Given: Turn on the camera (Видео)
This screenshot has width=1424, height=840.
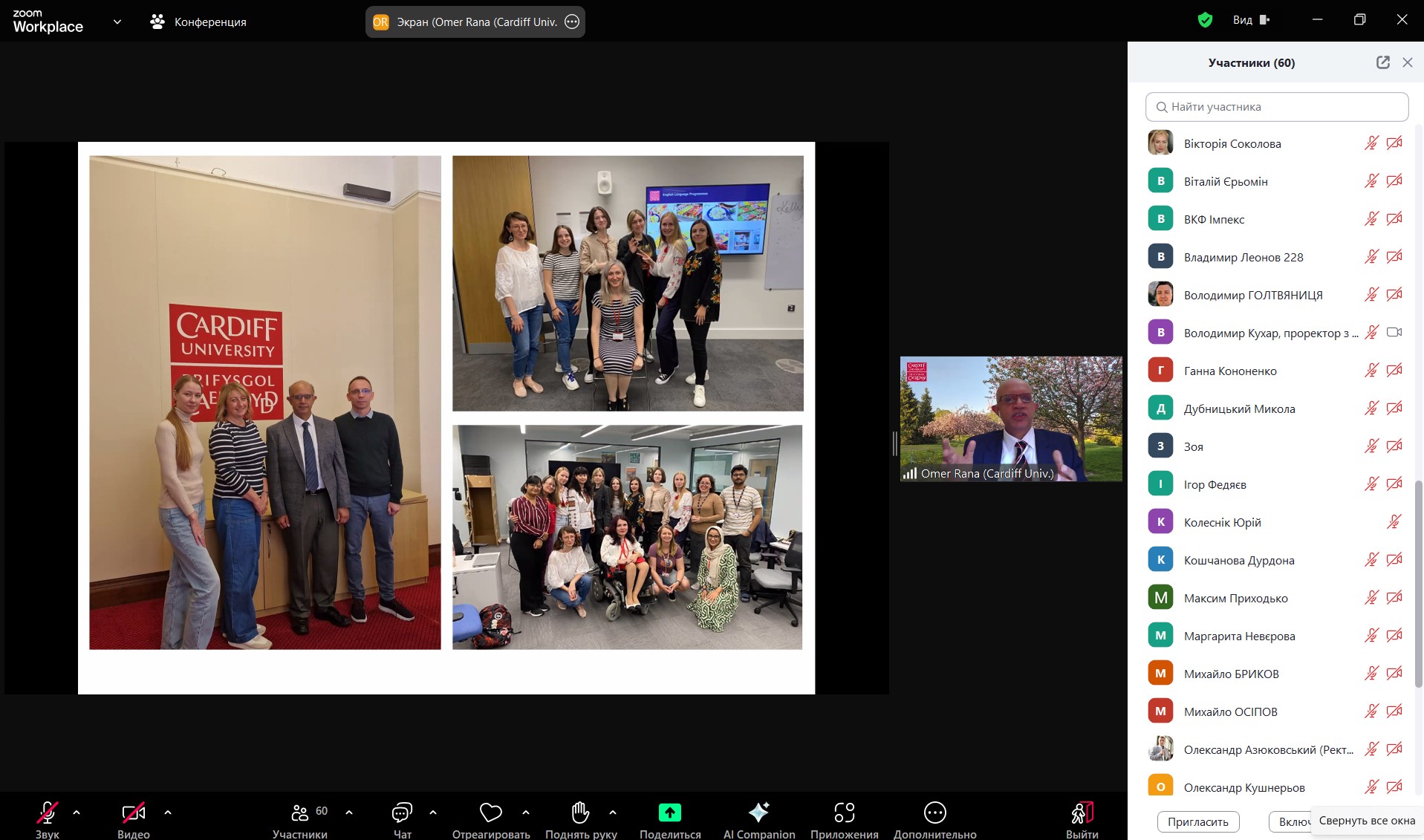Looking at the screenshot, I should (x=134, y=813).
